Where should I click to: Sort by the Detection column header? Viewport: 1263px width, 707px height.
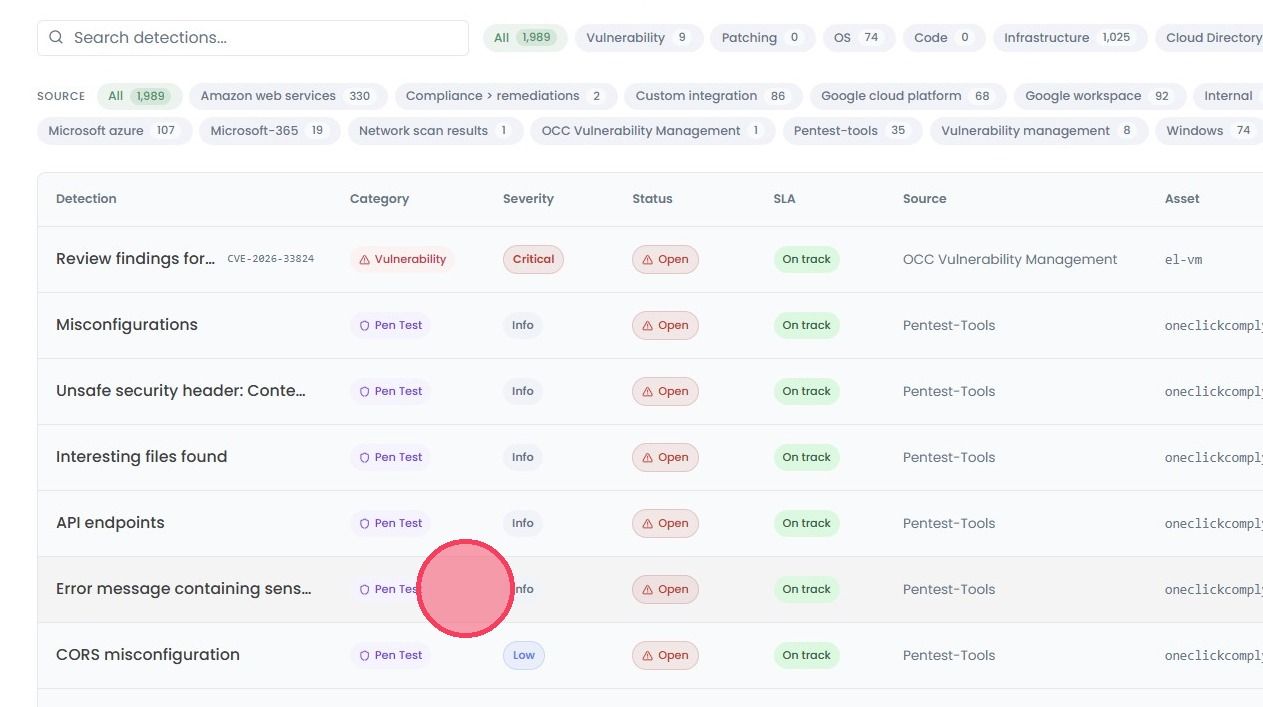86,199
